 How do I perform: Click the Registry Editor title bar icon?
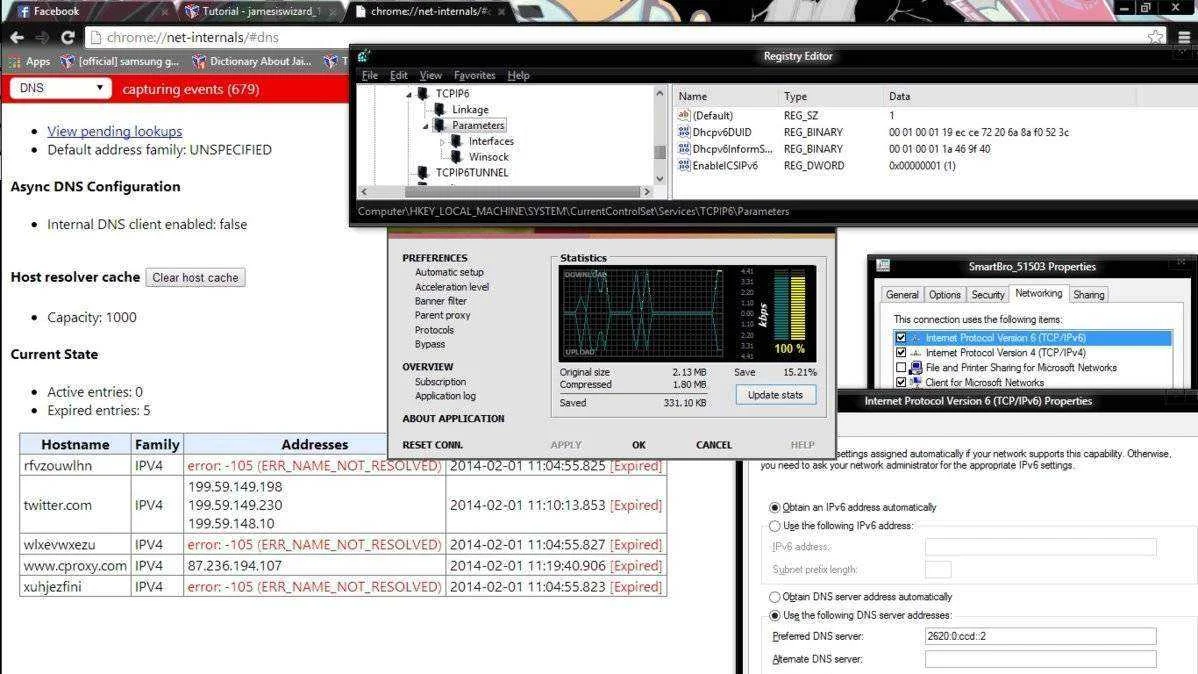click(x=364, y=56)
